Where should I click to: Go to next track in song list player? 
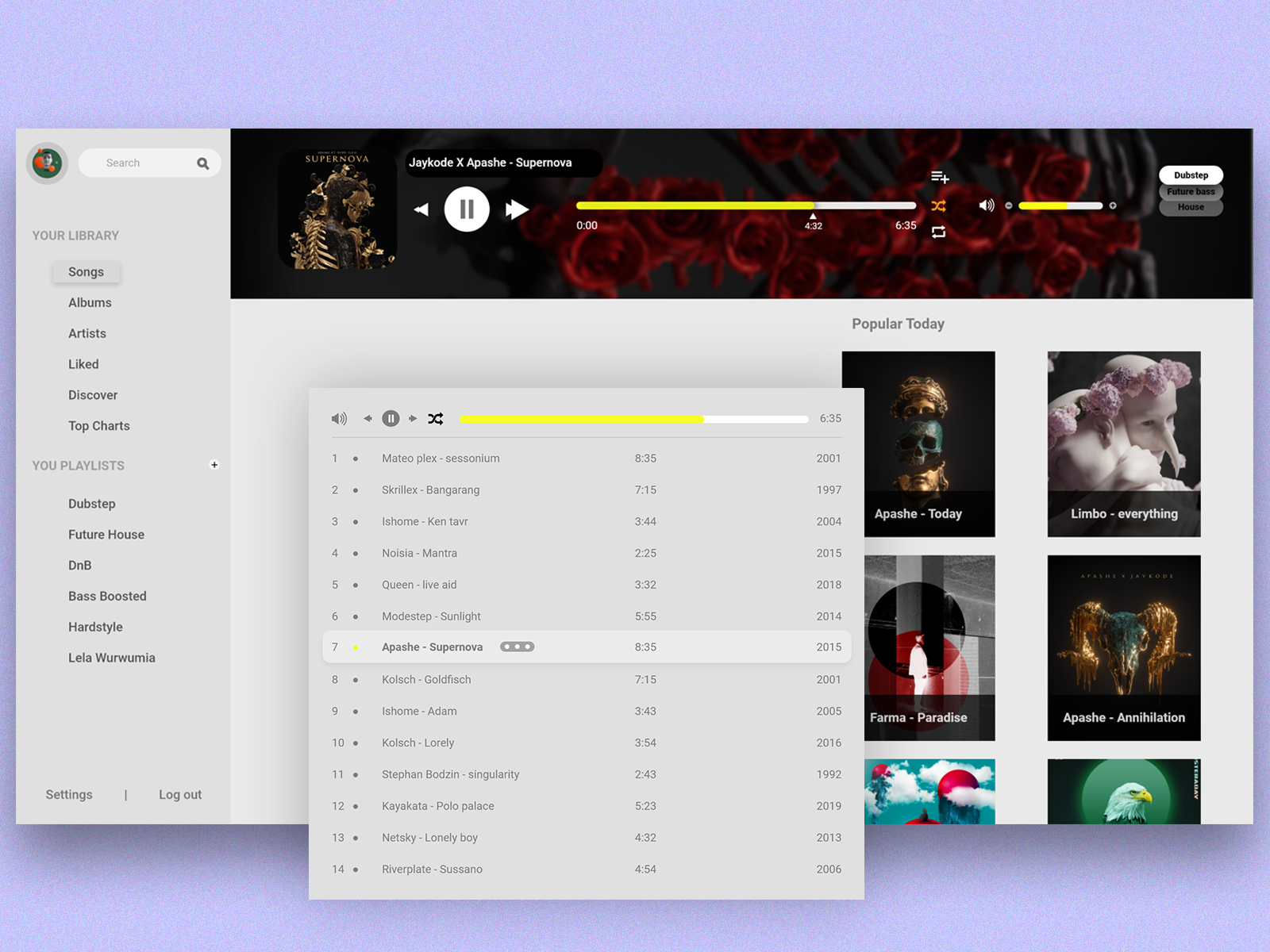[x=413, y=418]
